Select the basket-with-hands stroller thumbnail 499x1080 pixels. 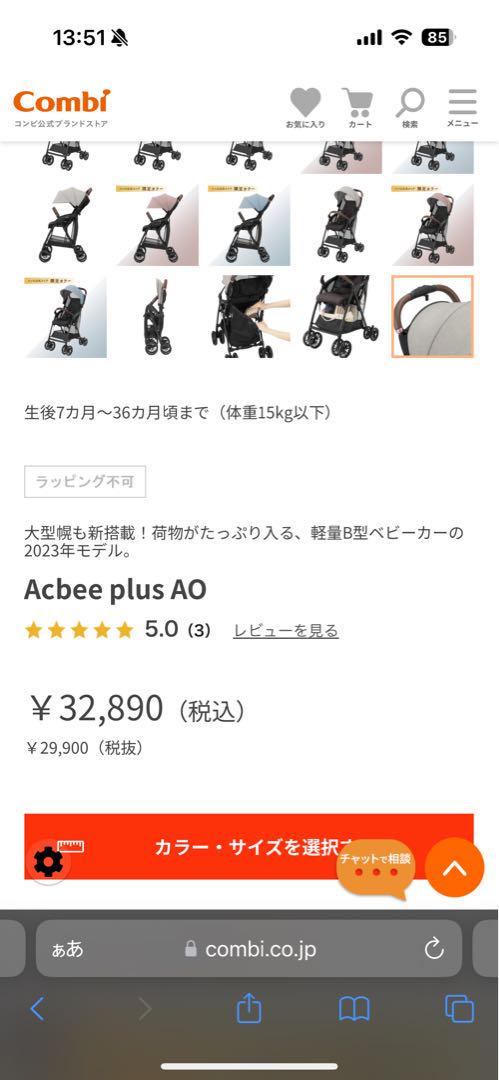point(250,317)
